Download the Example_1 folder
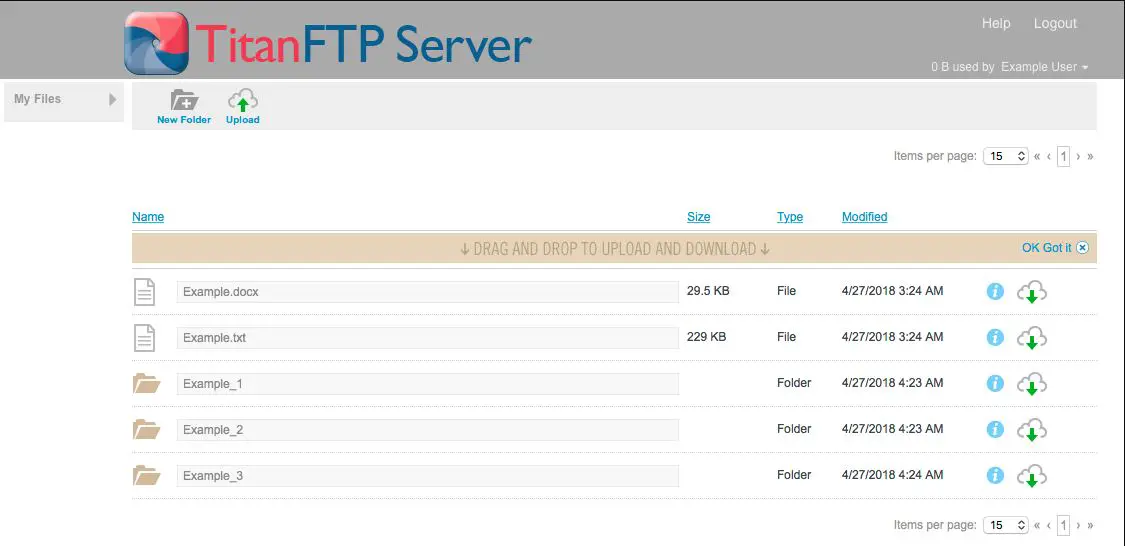This screenshot has height=546, width=1125. [x=1032, y=385]
